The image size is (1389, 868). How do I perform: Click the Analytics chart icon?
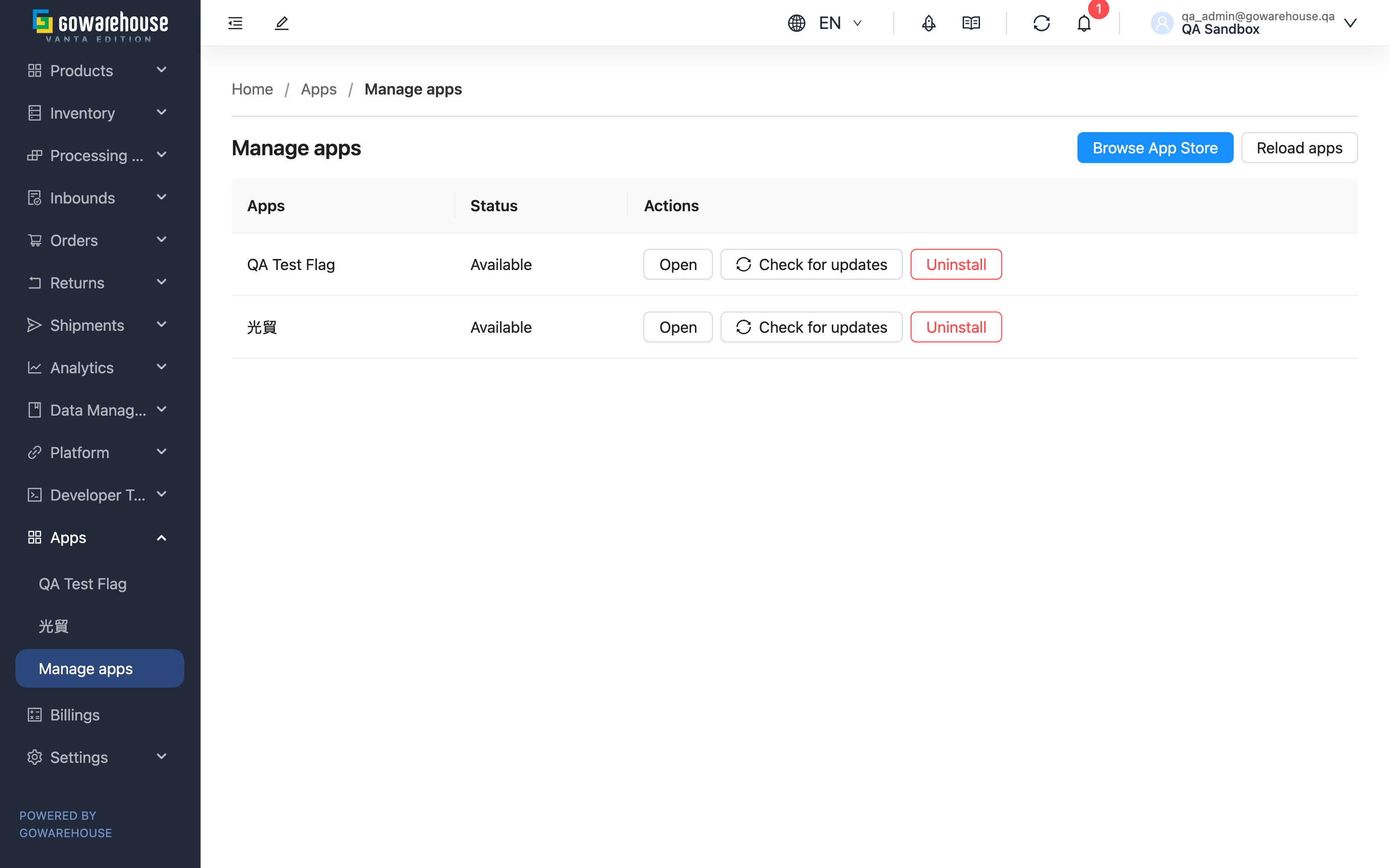coord(34,367)
